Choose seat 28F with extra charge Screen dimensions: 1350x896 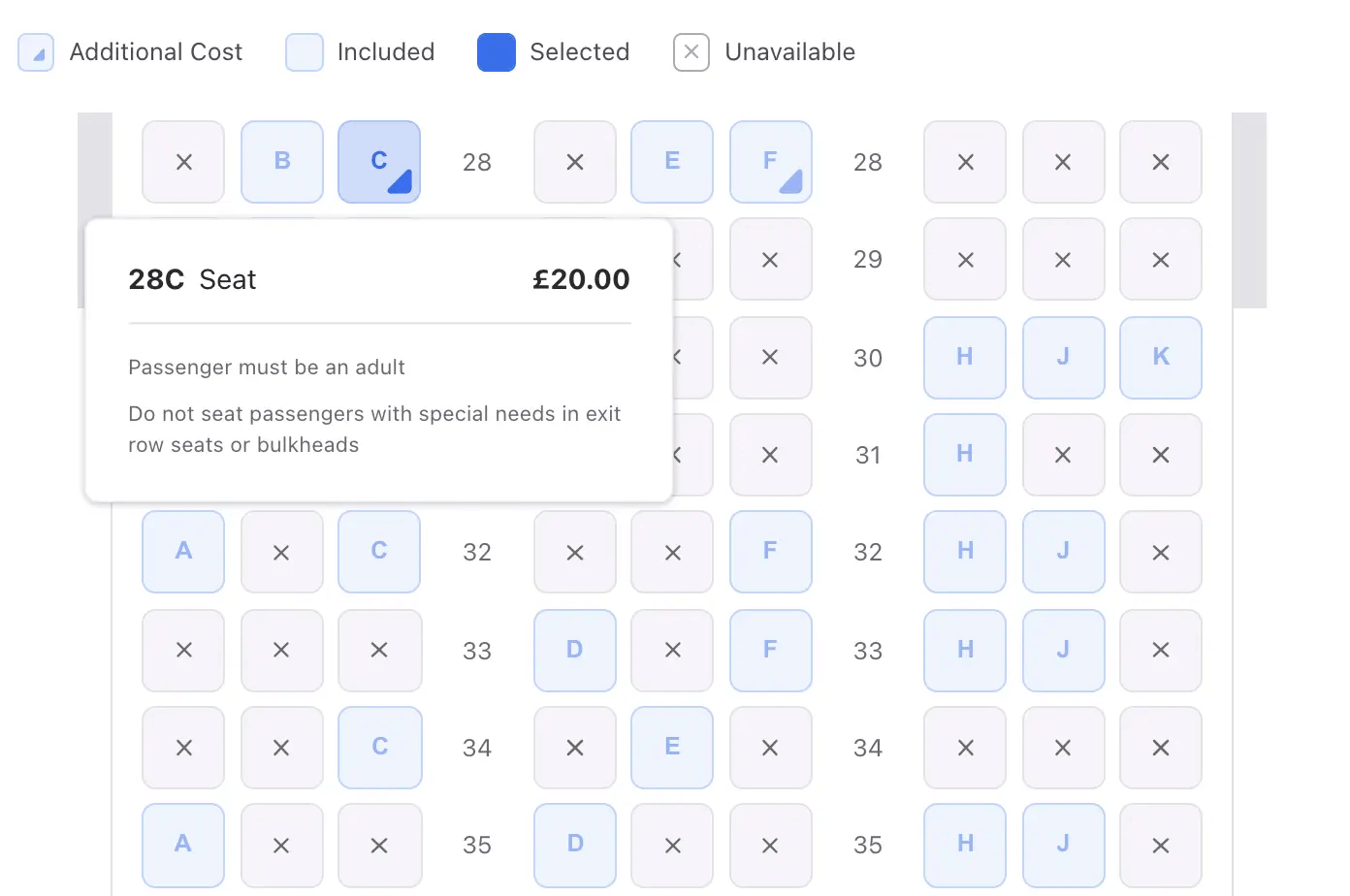770,162
